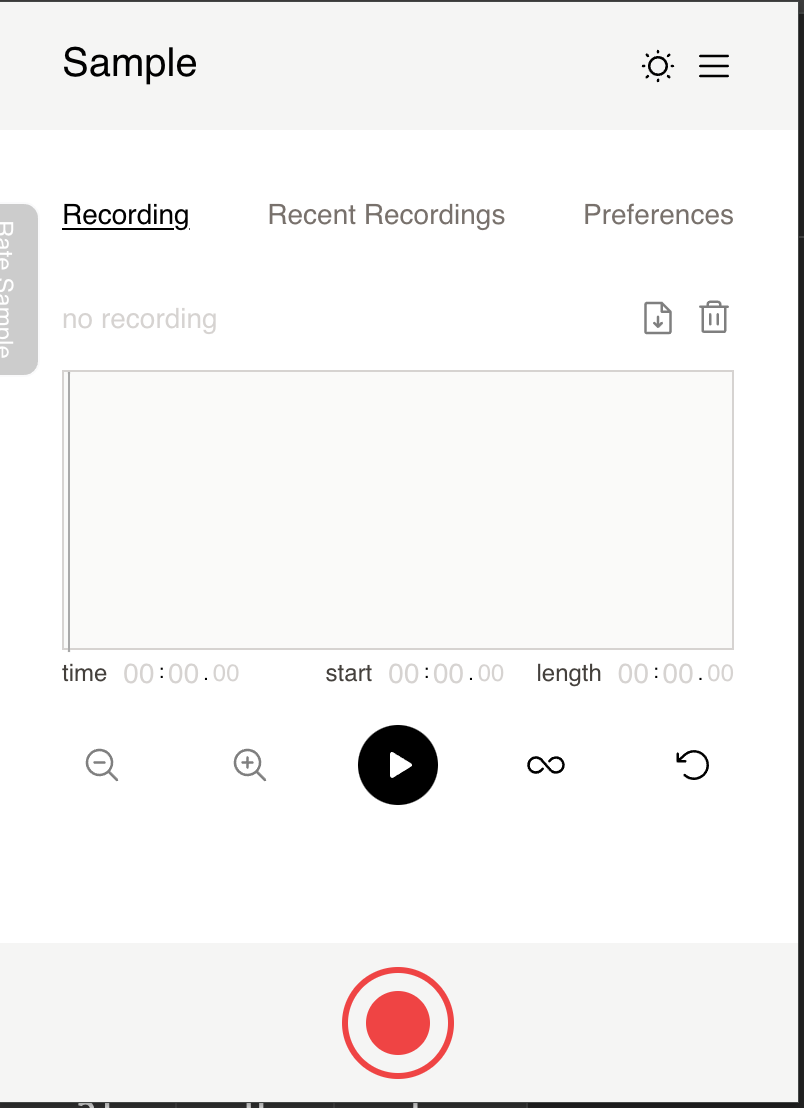Viewport: 804px width, 1108px height.
Task: Click the start time field
Action: (x=446, y=673)
